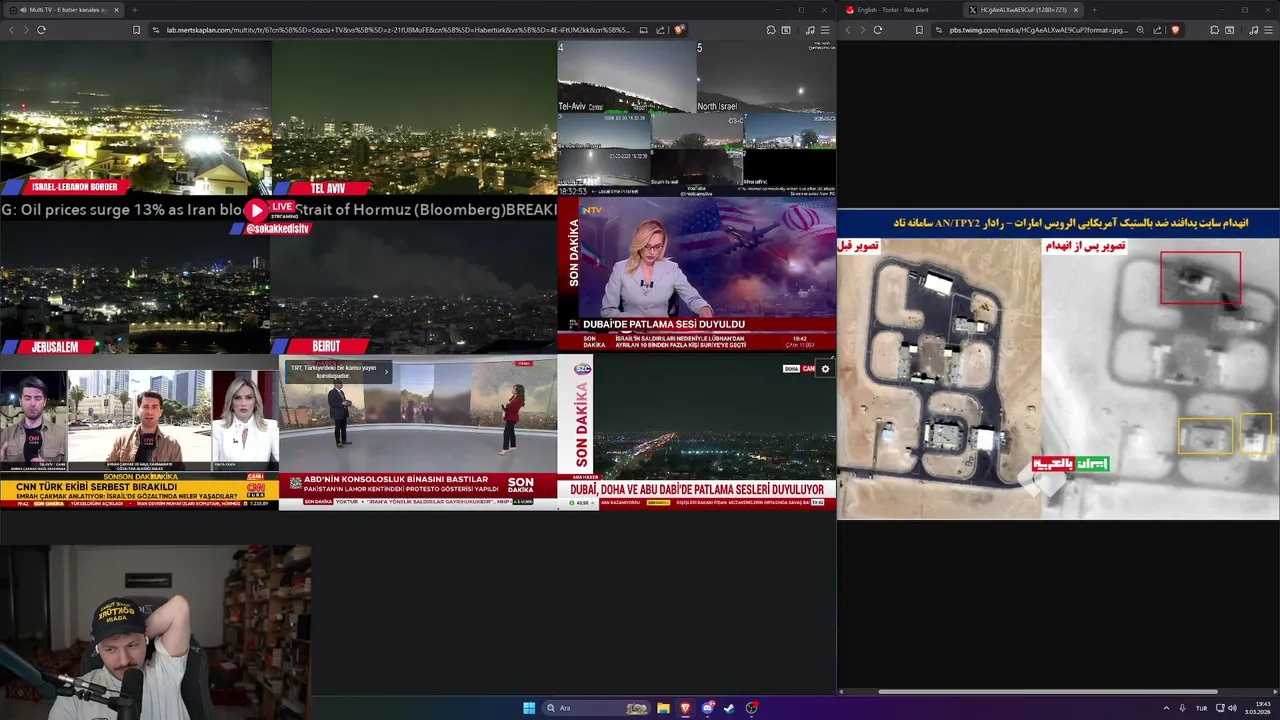Viewport: 1280px width, 720px height.
Task: Close the Multi TV tab
Action: (116, 10)
